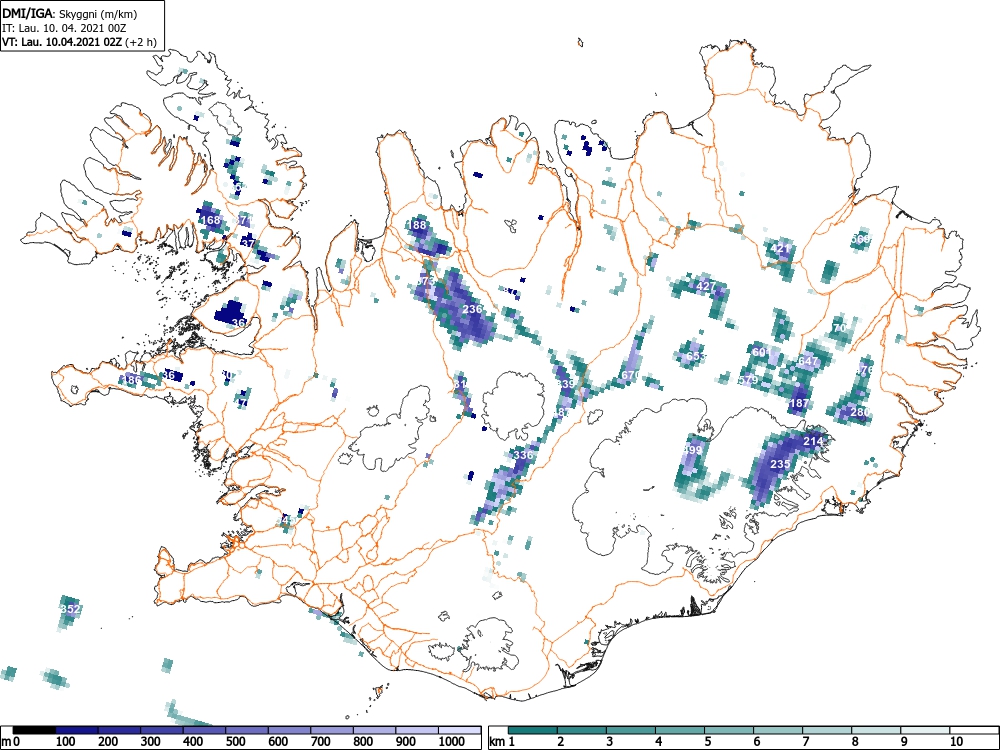Click the black 0–100 m legend swatch
The image size is (1000, 750).
tap(34, 730)
